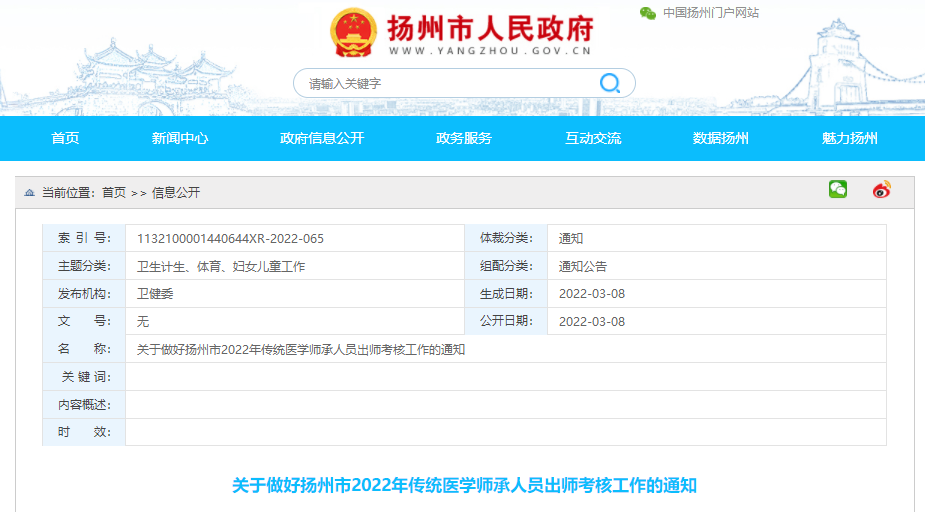925x512 pixels.
Task: Go to 新闻中心 in the navigation bar
Action: pos(180,139)
